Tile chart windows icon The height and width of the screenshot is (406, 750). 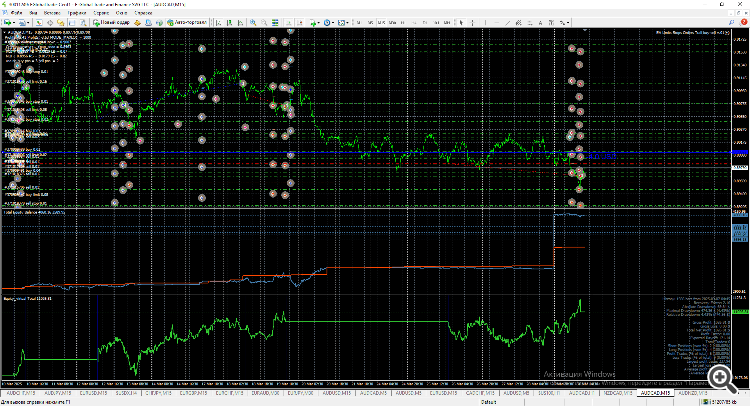tap(275, 22)
